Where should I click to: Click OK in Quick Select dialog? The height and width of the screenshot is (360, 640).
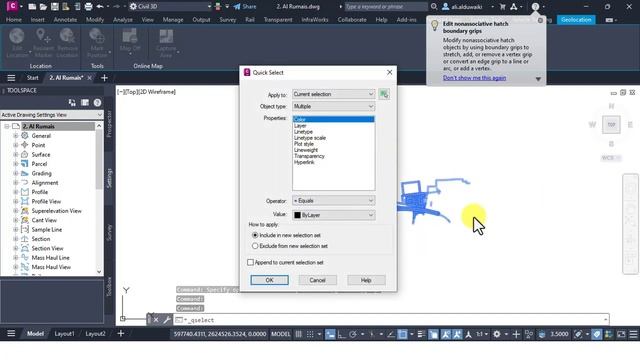tap(269, 280)
